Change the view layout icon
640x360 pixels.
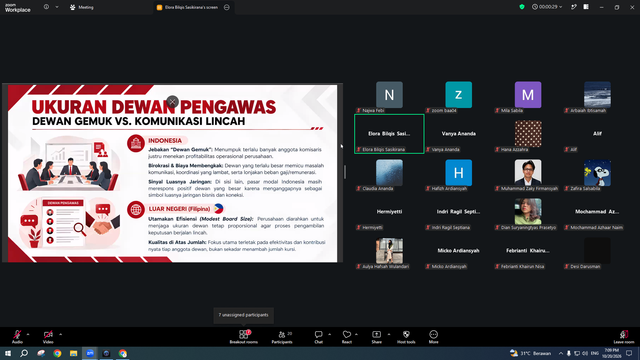click(586, 7)
